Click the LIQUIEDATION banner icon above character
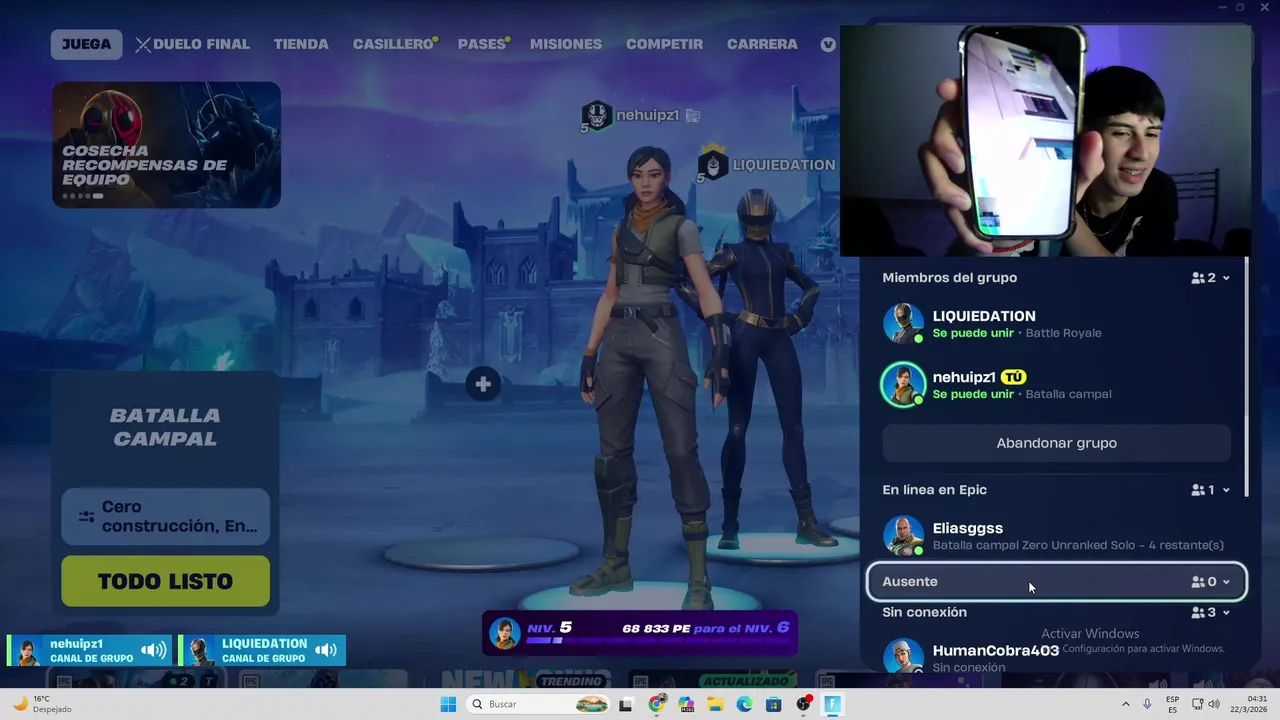This screenshot has width=1280, height=720. tap(712, 163)
